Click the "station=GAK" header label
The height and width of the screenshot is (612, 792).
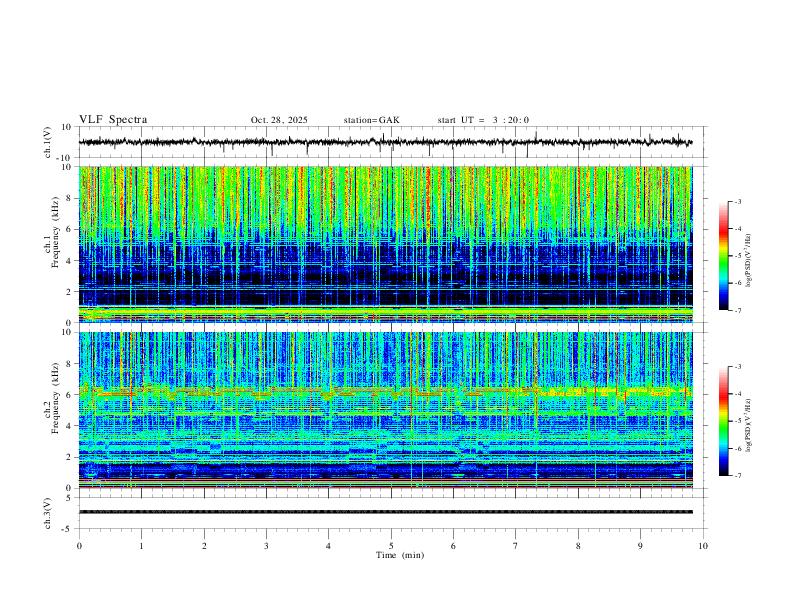(371, 120)
